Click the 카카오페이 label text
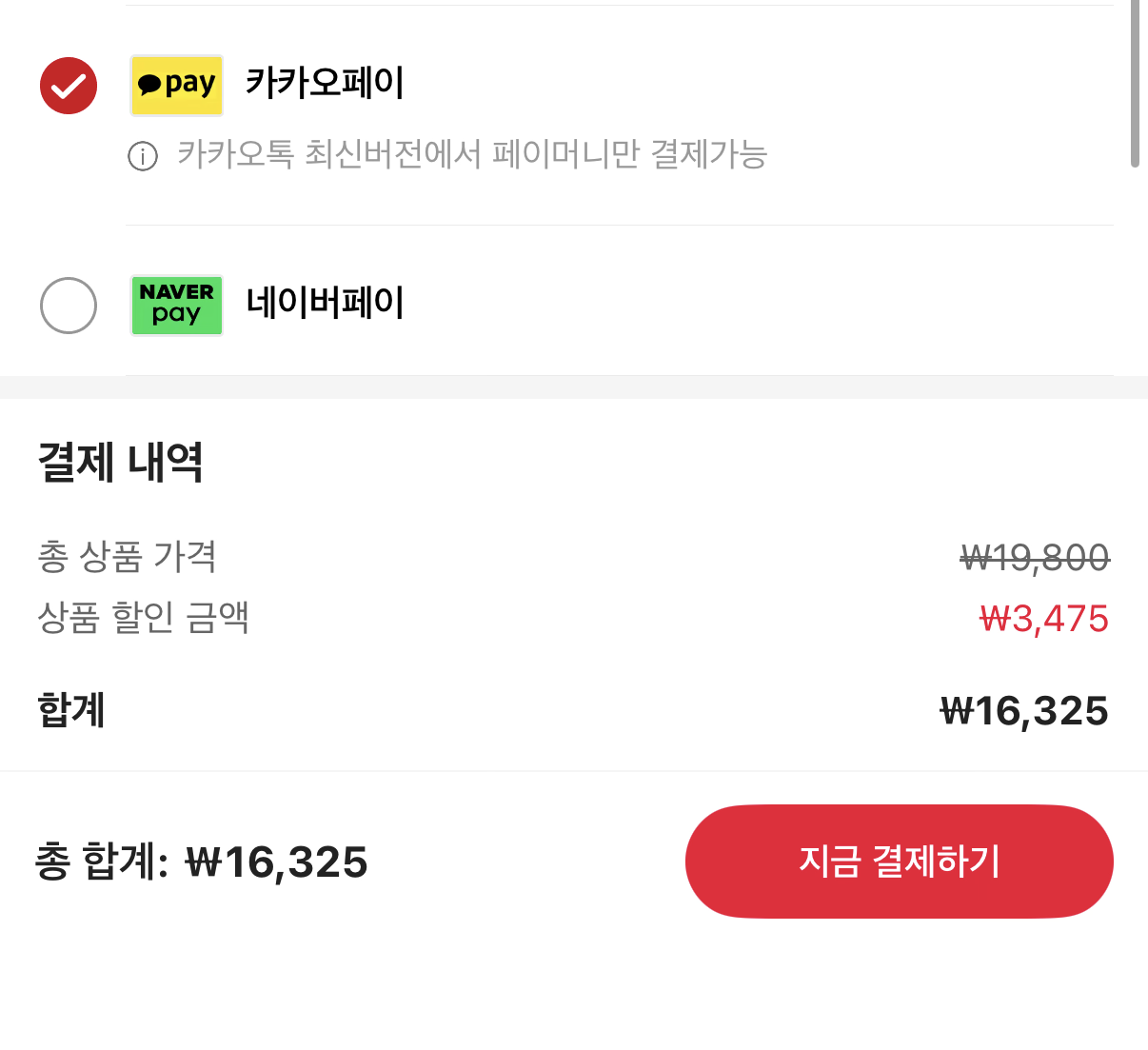The height and width of the screenshot is (1050, 1148). coord(325,83)
